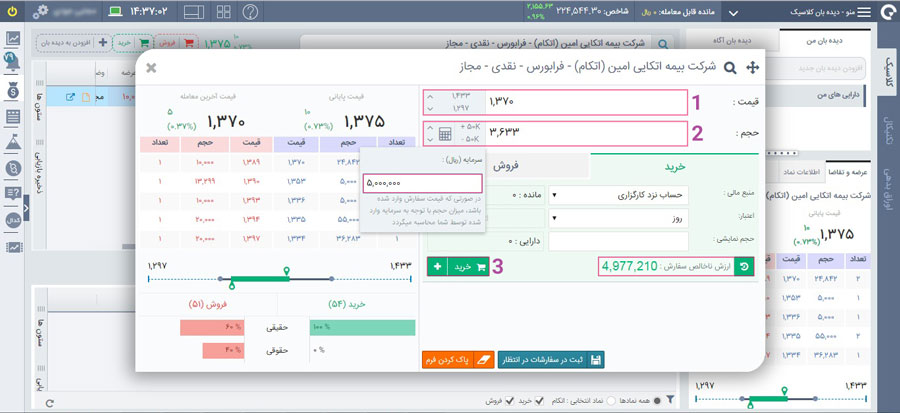The image size is (900, 413).
Task: Open the volume calculator icon
Action: pos(445,134)
